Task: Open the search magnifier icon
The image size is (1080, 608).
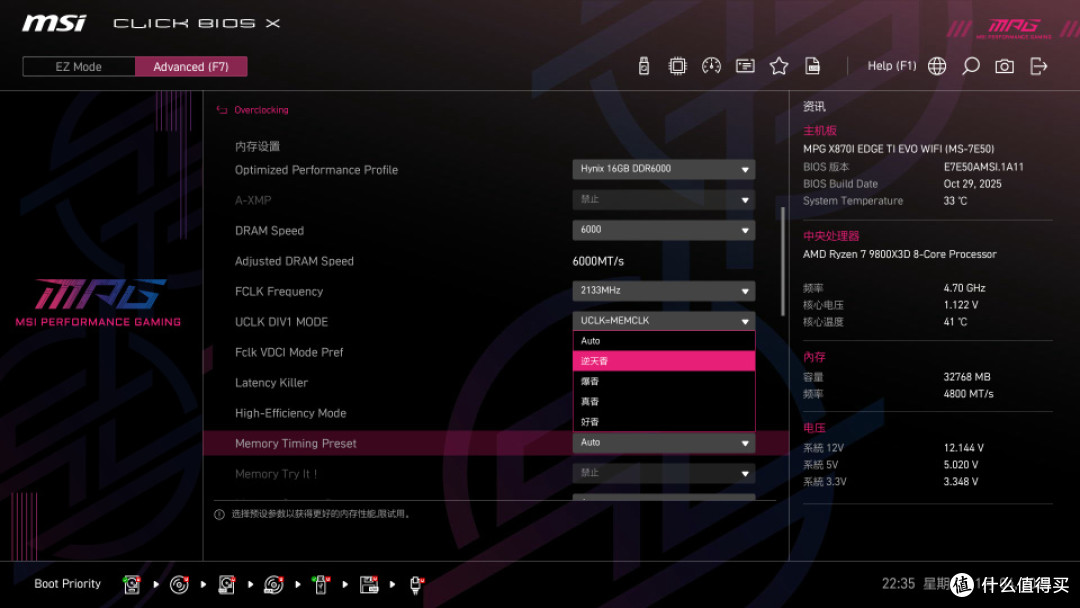Action: tap(970, 66)
